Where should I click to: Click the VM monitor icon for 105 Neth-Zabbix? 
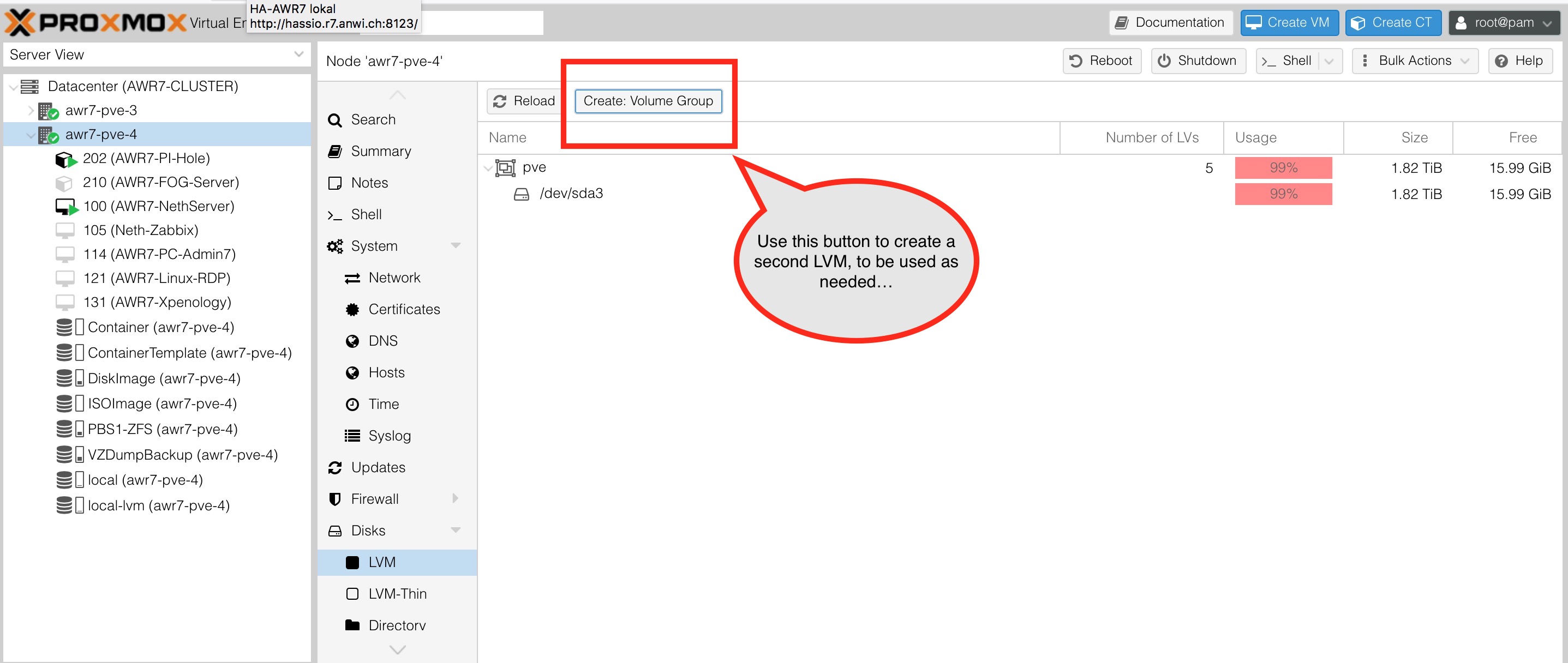click(x=64, y=231)
